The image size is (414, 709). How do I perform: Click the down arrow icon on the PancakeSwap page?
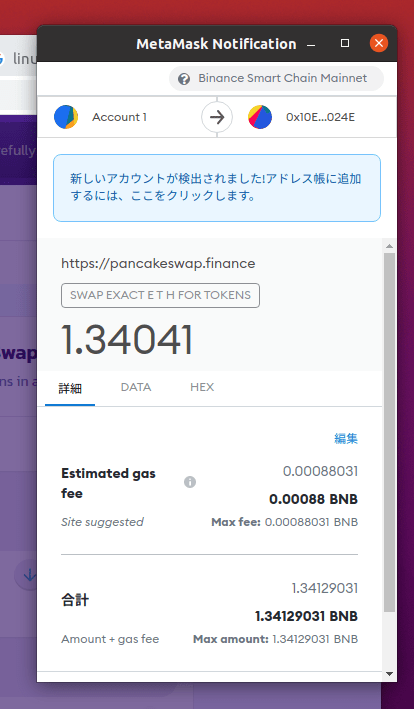pyautogui.click(x=28, y=575)
